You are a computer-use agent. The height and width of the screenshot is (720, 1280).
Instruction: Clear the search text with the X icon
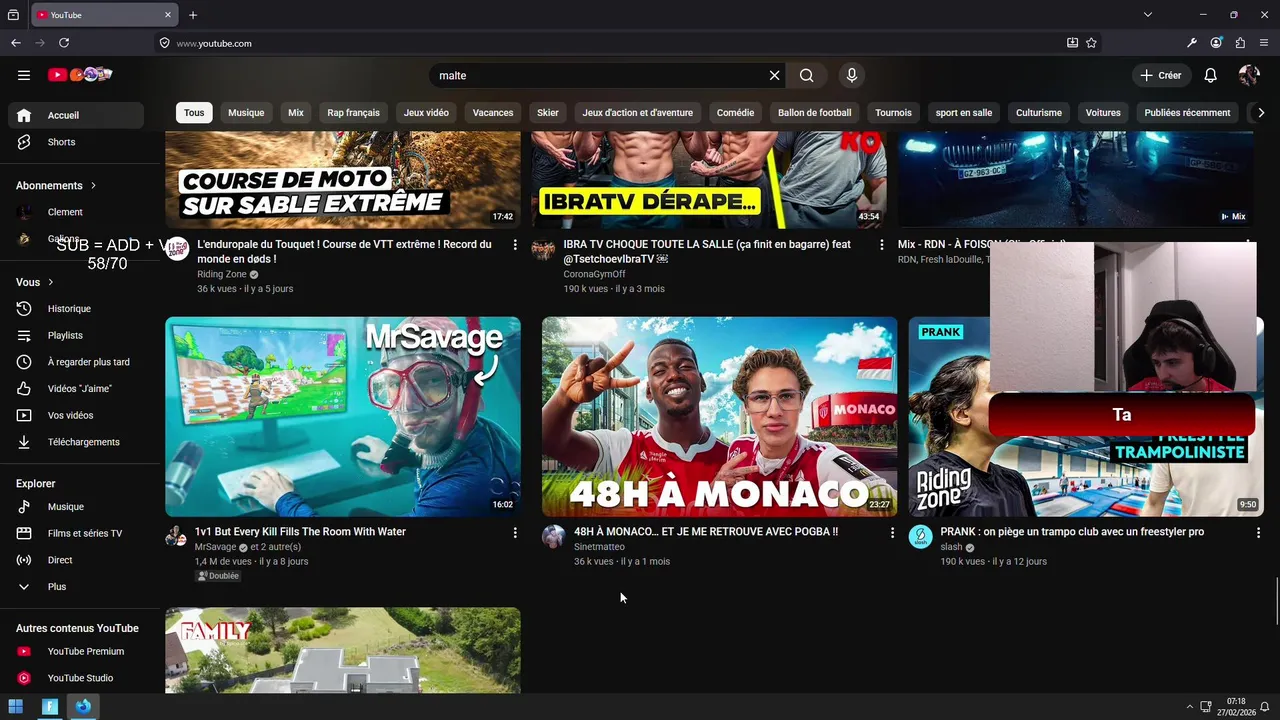(x=774, y=75)
